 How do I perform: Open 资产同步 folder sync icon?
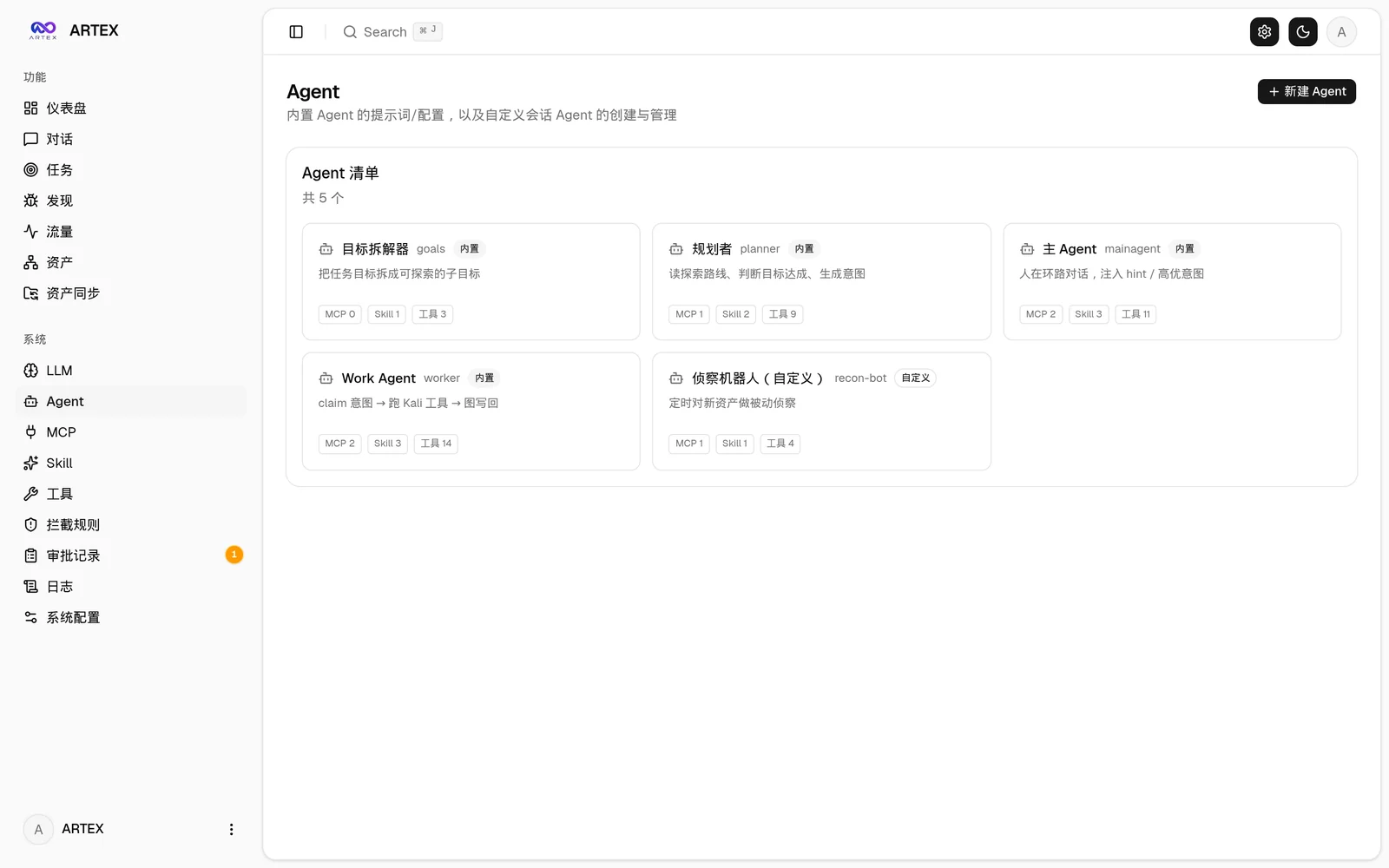[31, 293]
